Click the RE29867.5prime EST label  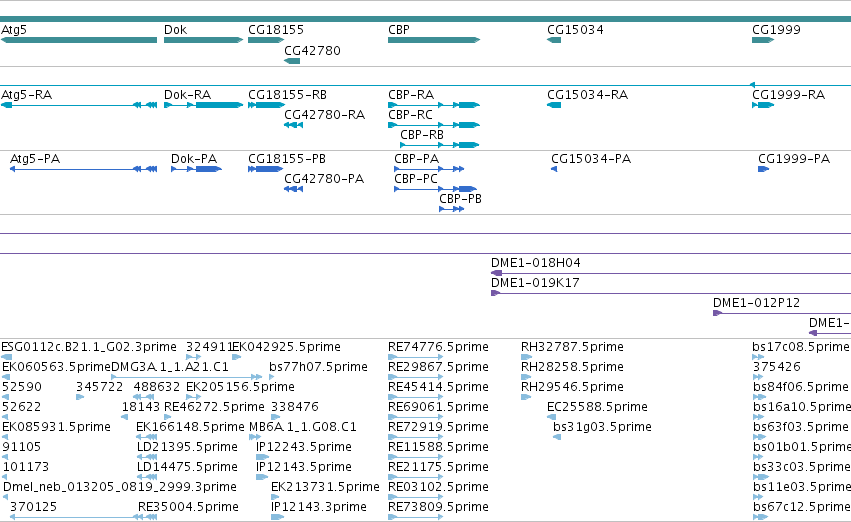coord(439,367)
